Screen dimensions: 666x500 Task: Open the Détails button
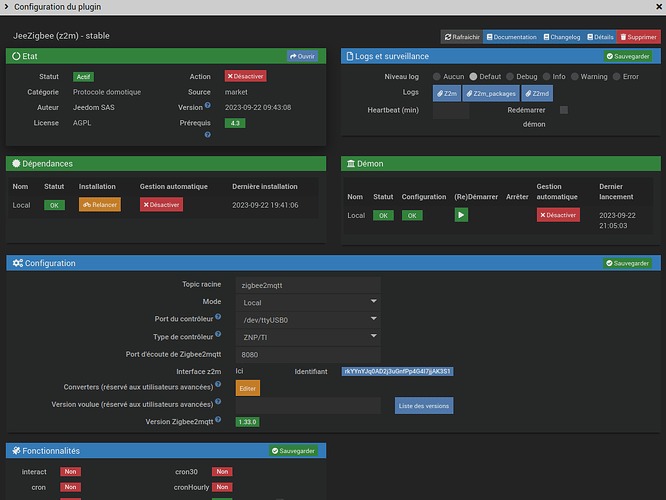(x=600, y=37)
